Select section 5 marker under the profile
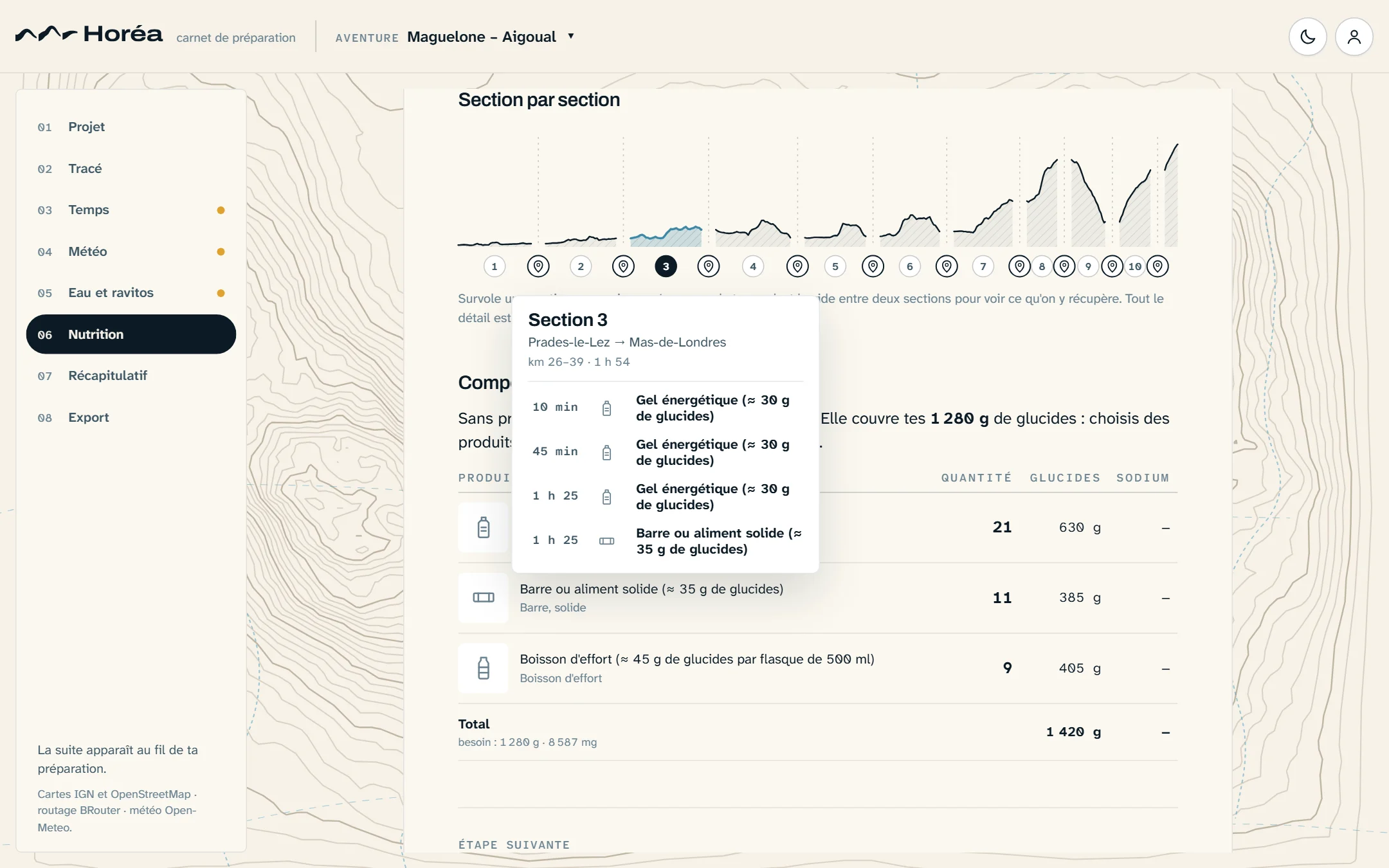The height and width of the screenshot is (868, 1389). coord(835,266)
